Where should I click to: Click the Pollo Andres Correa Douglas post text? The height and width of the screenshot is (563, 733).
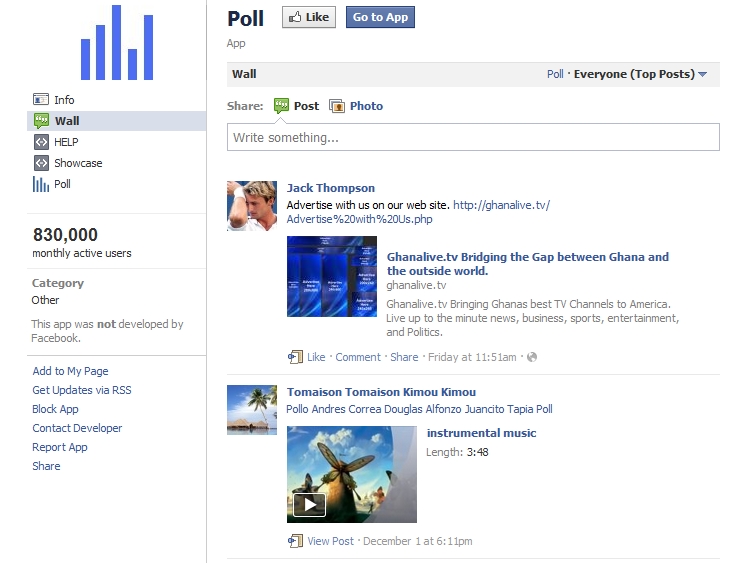tap(419, 409)
